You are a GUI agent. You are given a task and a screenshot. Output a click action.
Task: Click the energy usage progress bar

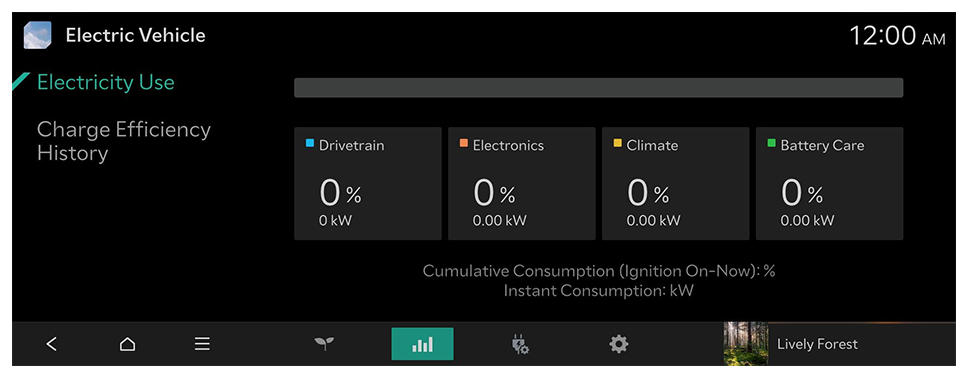(598, 88)
